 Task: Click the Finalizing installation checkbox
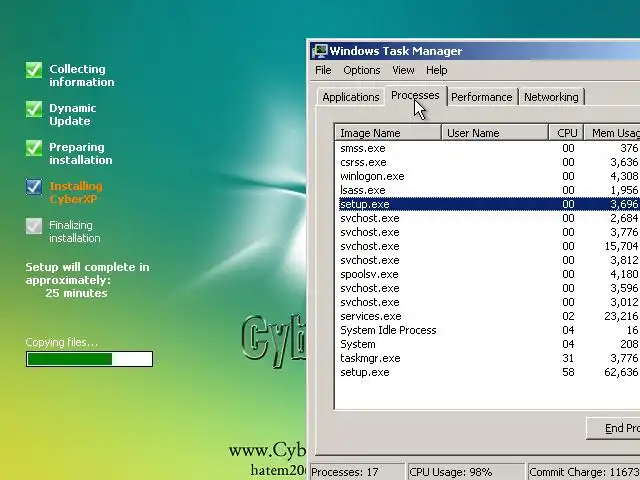click(x=34, y=226)
